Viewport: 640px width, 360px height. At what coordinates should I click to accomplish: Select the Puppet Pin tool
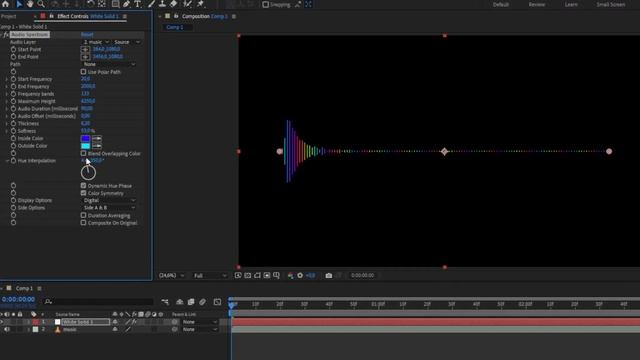click(x=200, y=4)
